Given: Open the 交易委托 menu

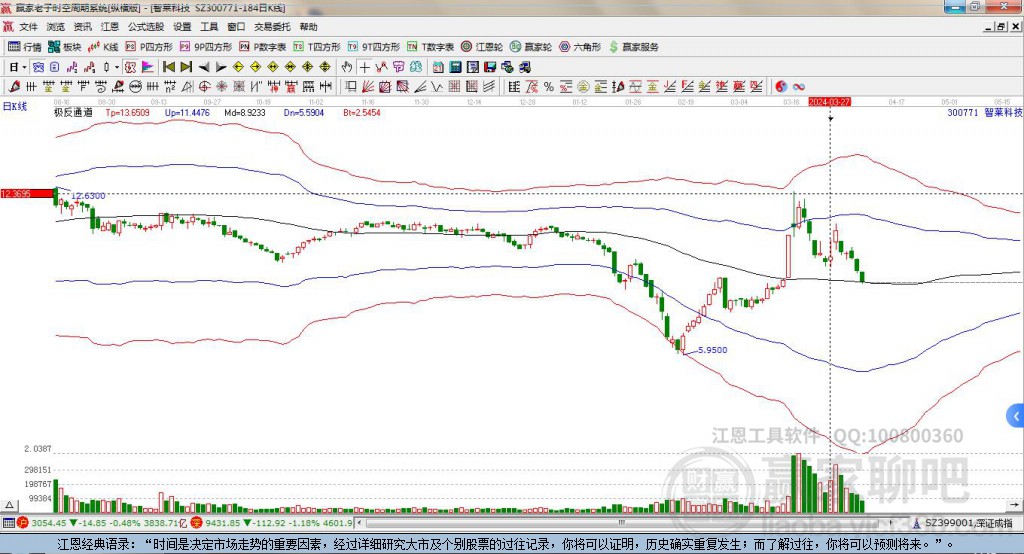Looking at the screenshot, I should click(272, 27).
